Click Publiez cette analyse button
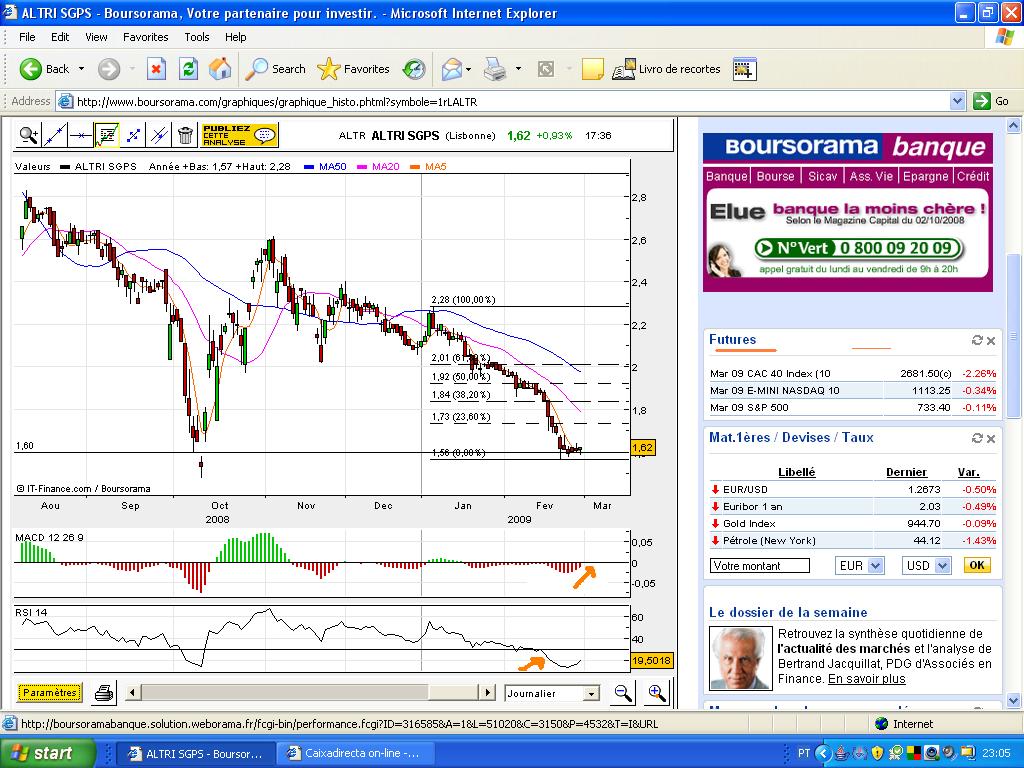Screen dimensions: 1024x768 (240, 135)
